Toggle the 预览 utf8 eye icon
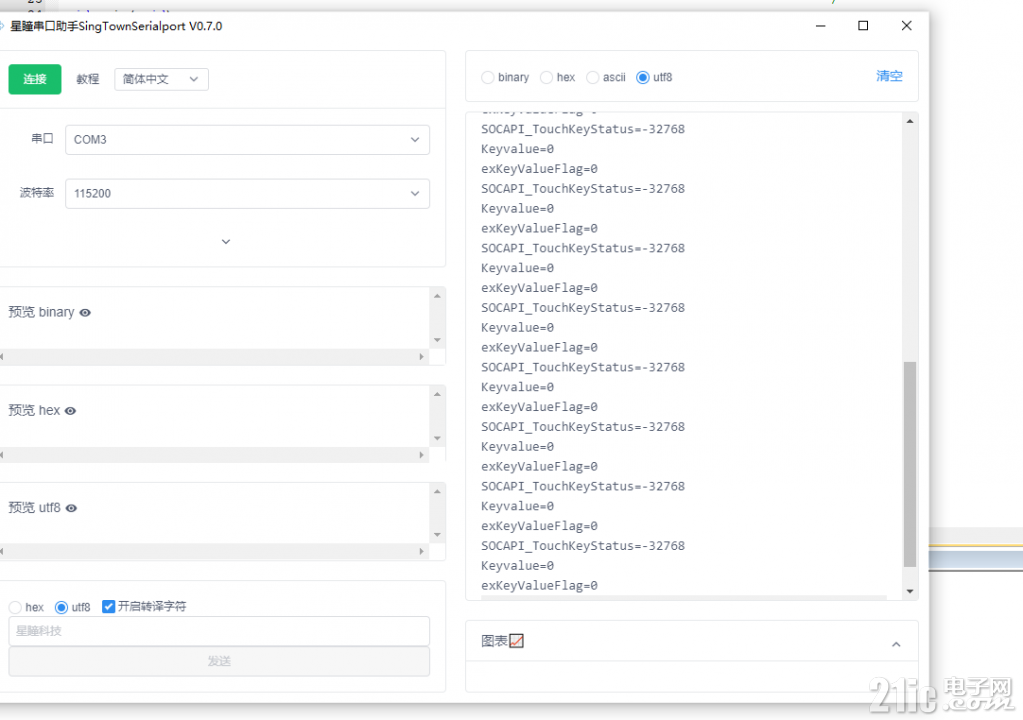 71,508
